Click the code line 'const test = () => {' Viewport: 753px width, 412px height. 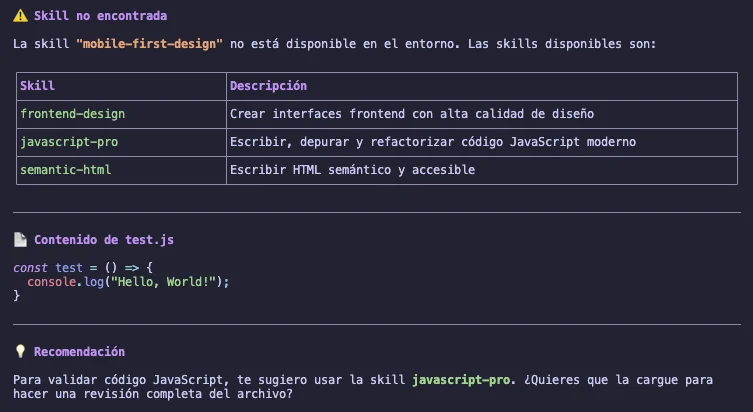pyautogui.click(x=83, y=267)
